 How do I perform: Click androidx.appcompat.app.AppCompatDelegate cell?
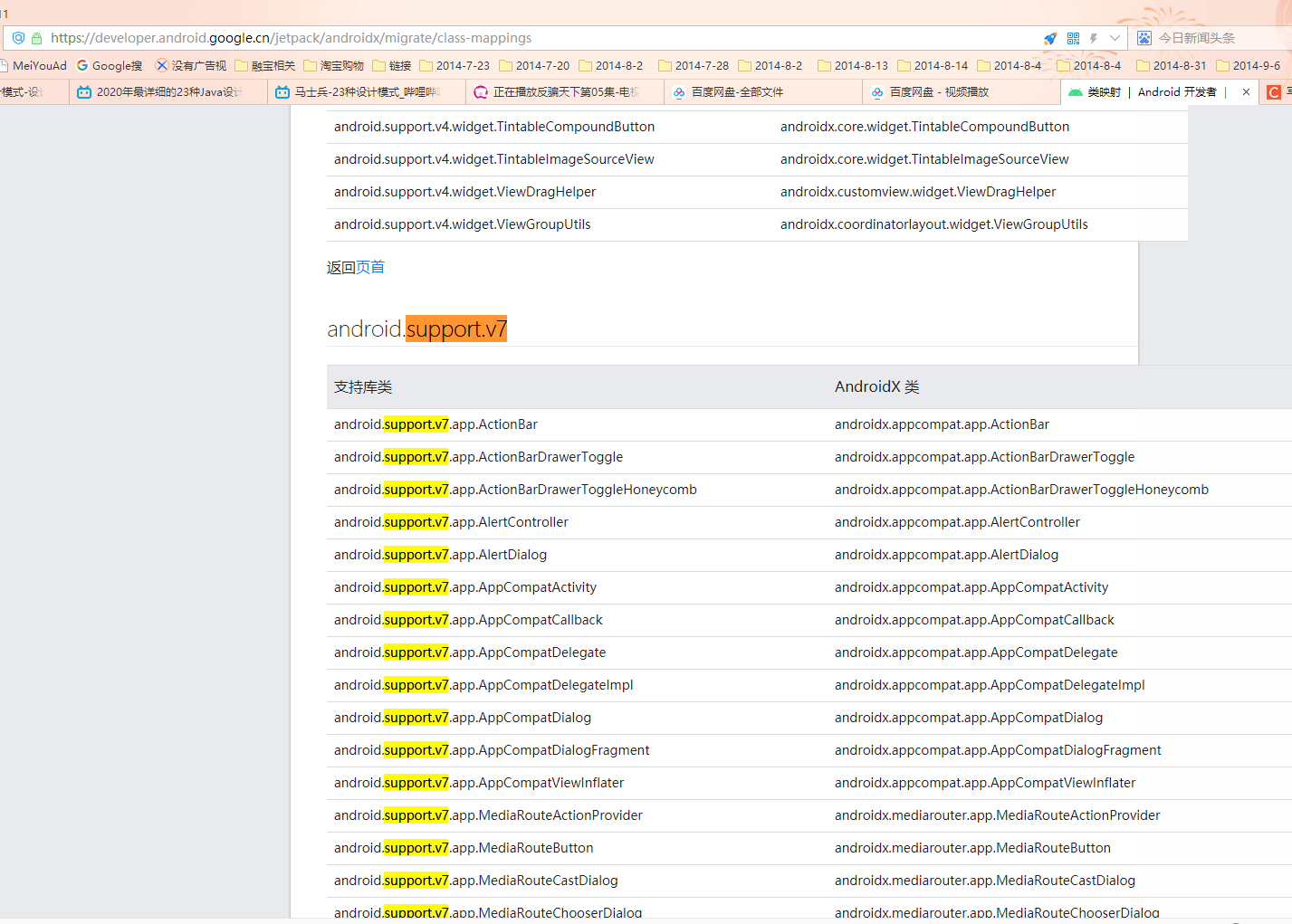tap(976, 653)
